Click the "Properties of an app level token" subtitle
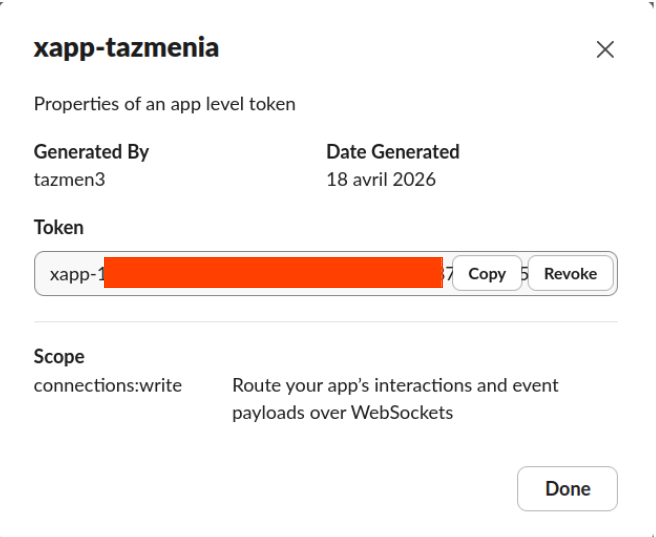The width and height of the screenshot is (656, 537). 164,104
